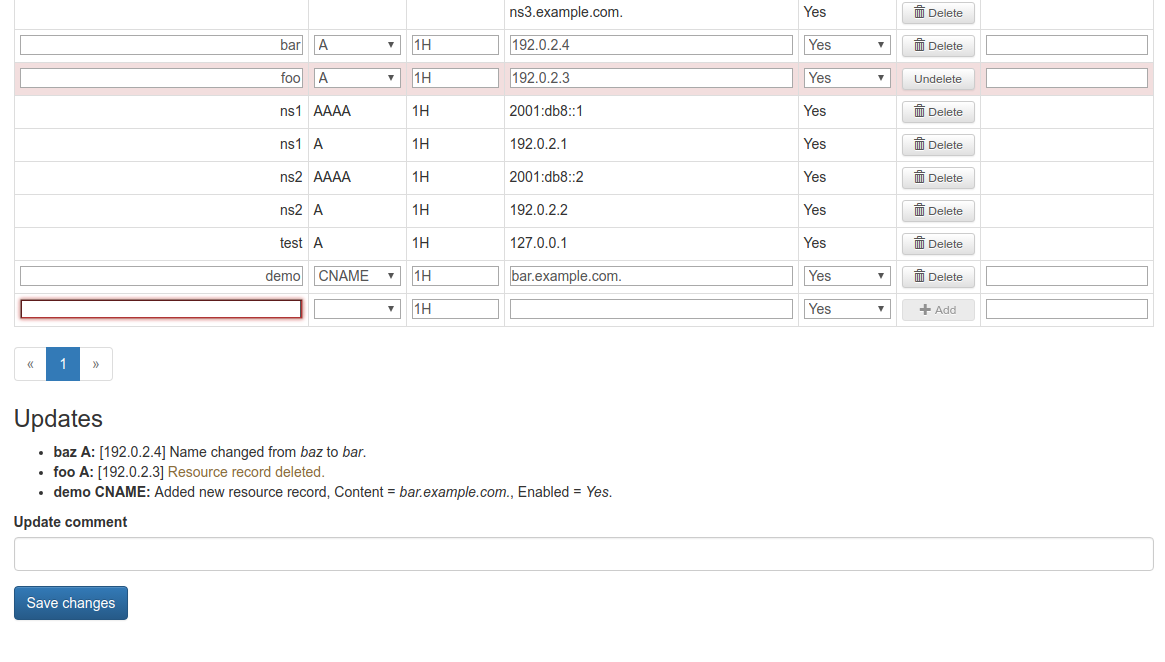Edit content field with bar.example.com.
This screenshot has height=662, width=1165.
coord(651,276)
